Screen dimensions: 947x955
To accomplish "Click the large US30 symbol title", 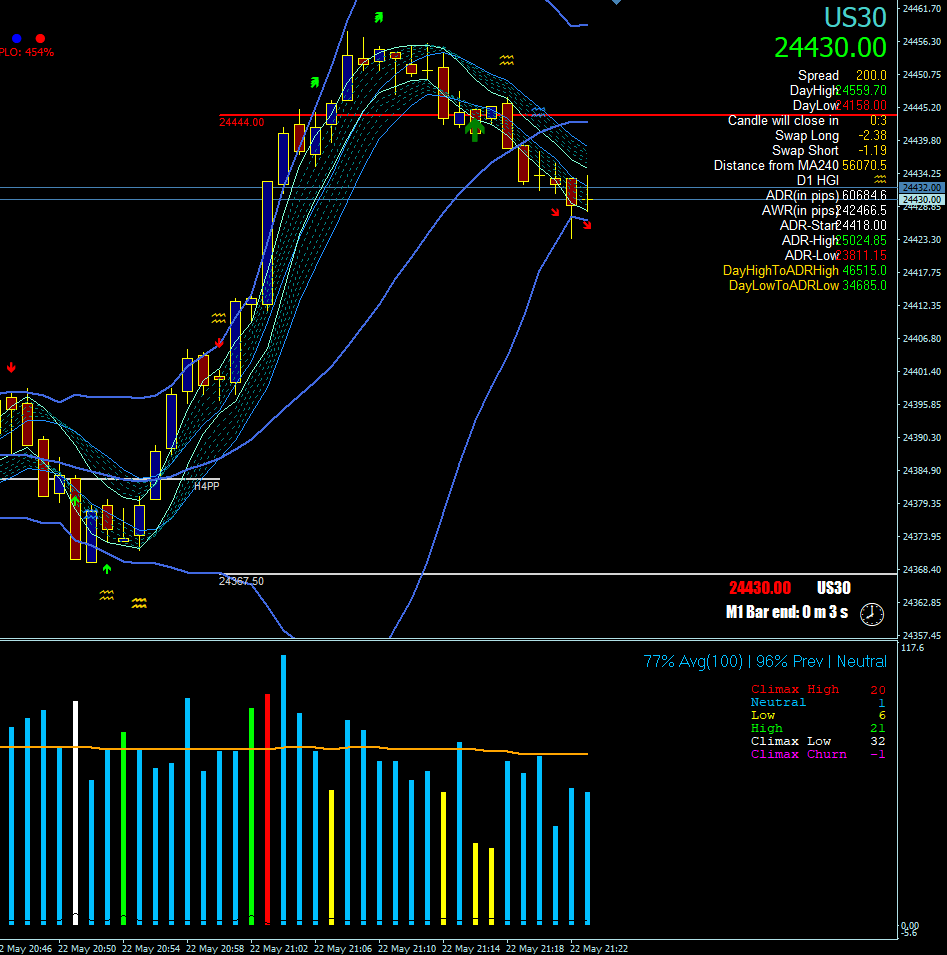I will tap(855, 18).
